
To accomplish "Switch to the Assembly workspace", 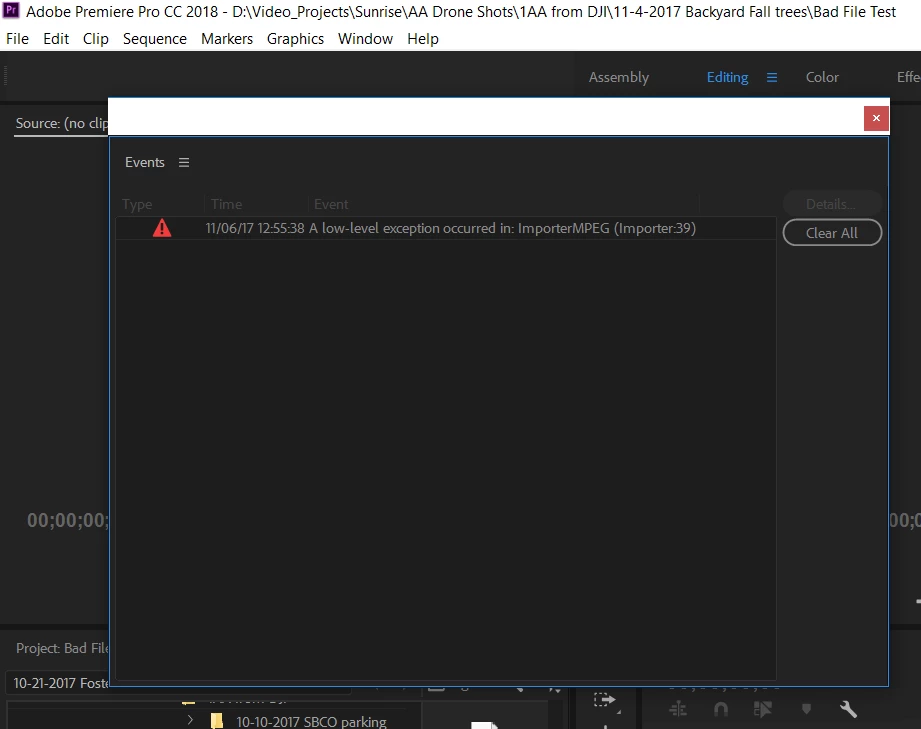I will [x=619, y=78].
